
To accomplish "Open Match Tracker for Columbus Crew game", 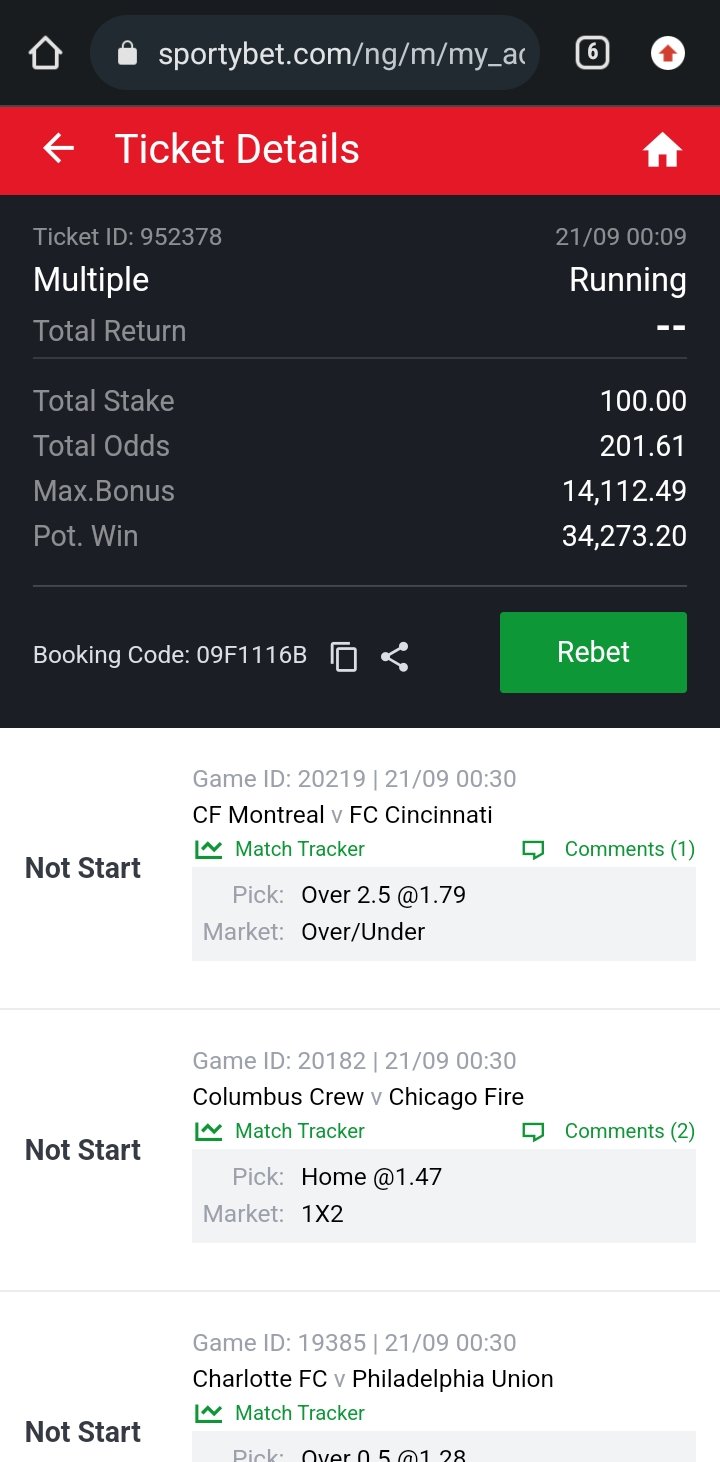I will point(299,1131).
